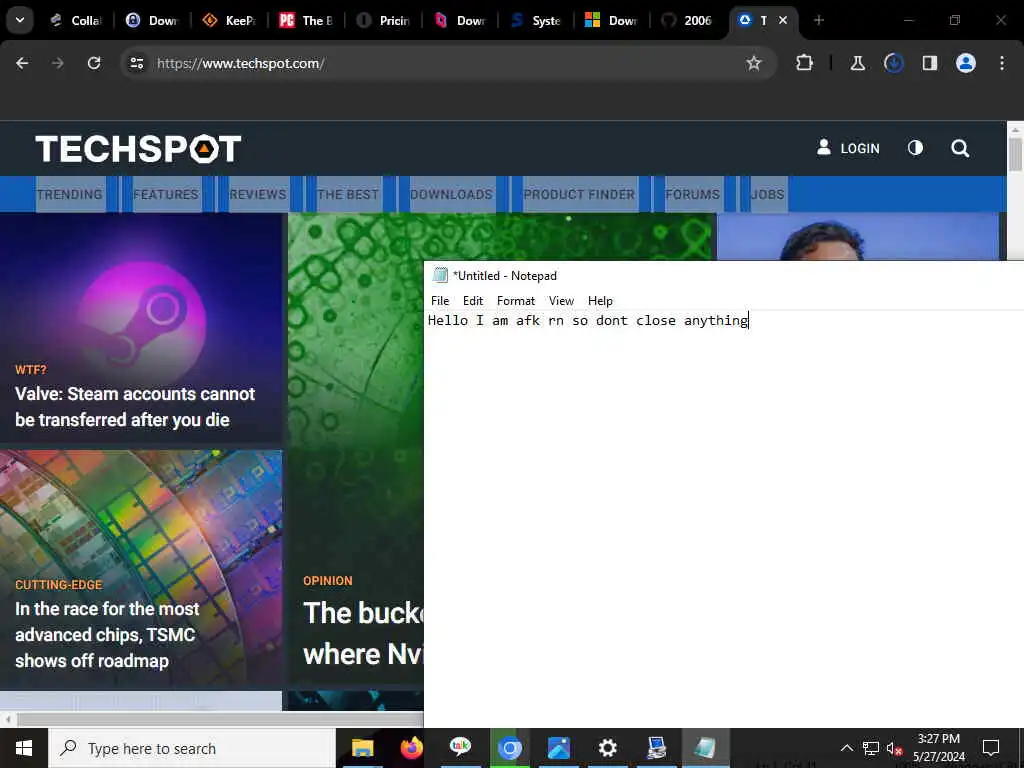1024x768 pixels.
Task: Open the tab search dropdown arrow
Action: point(20,20)
